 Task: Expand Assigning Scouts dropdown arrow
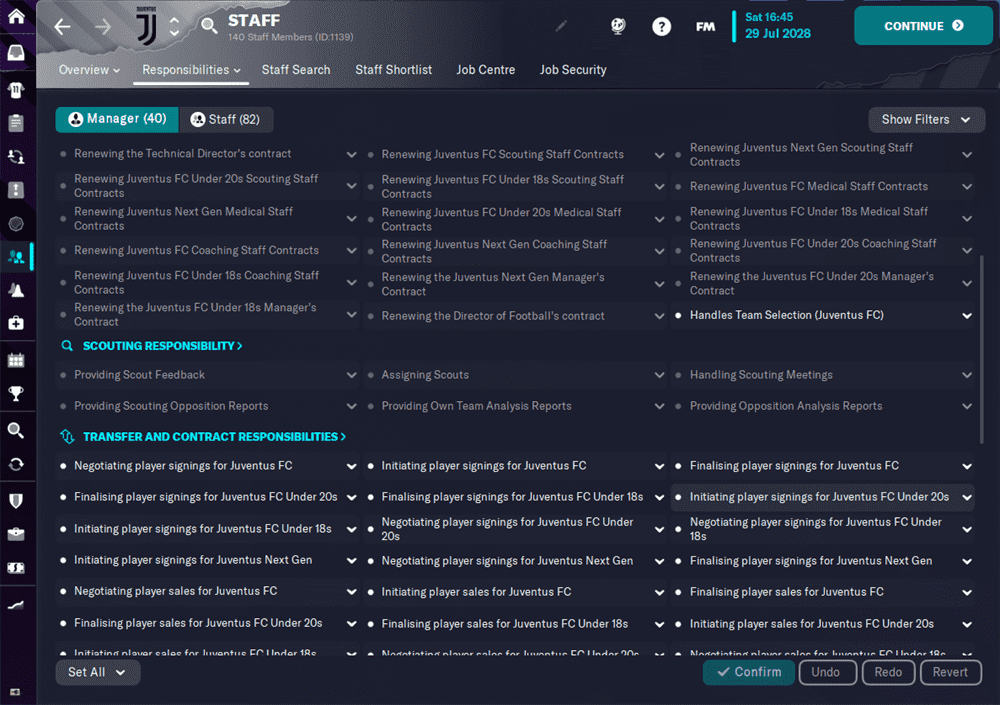659,375
